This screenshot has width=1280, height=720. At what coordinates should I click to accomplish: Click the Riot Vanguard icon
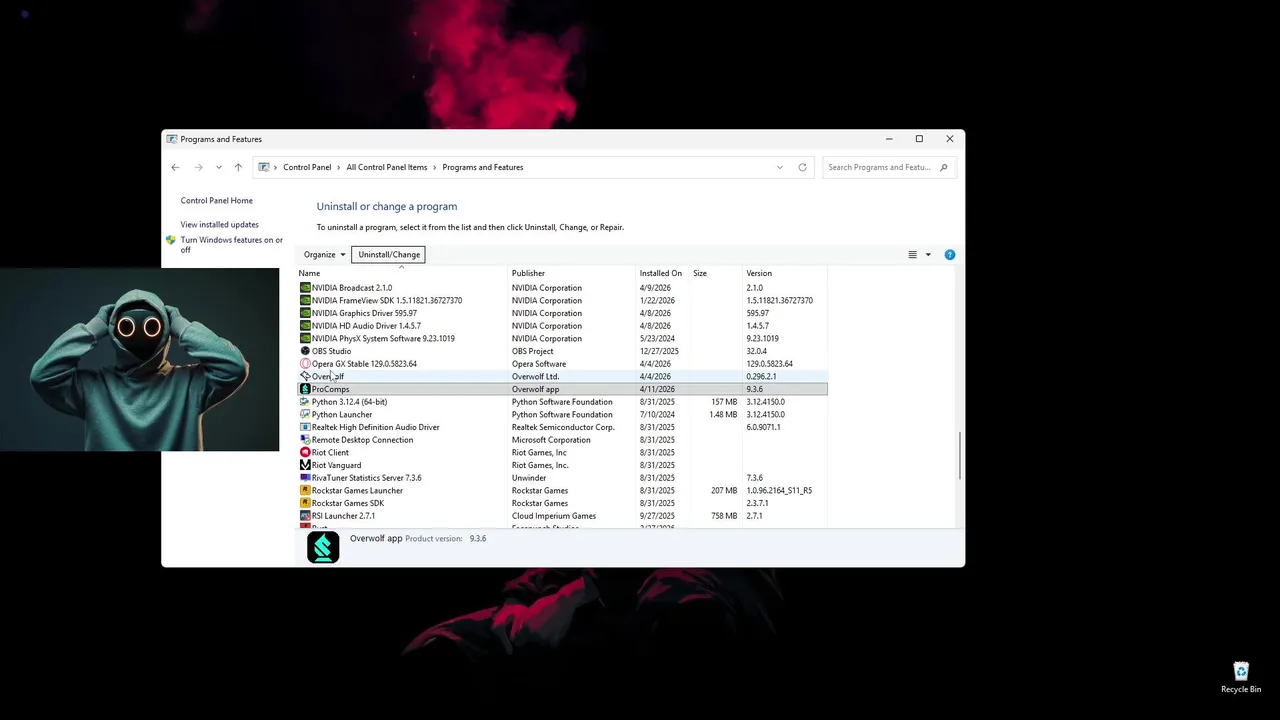(305, 465)
